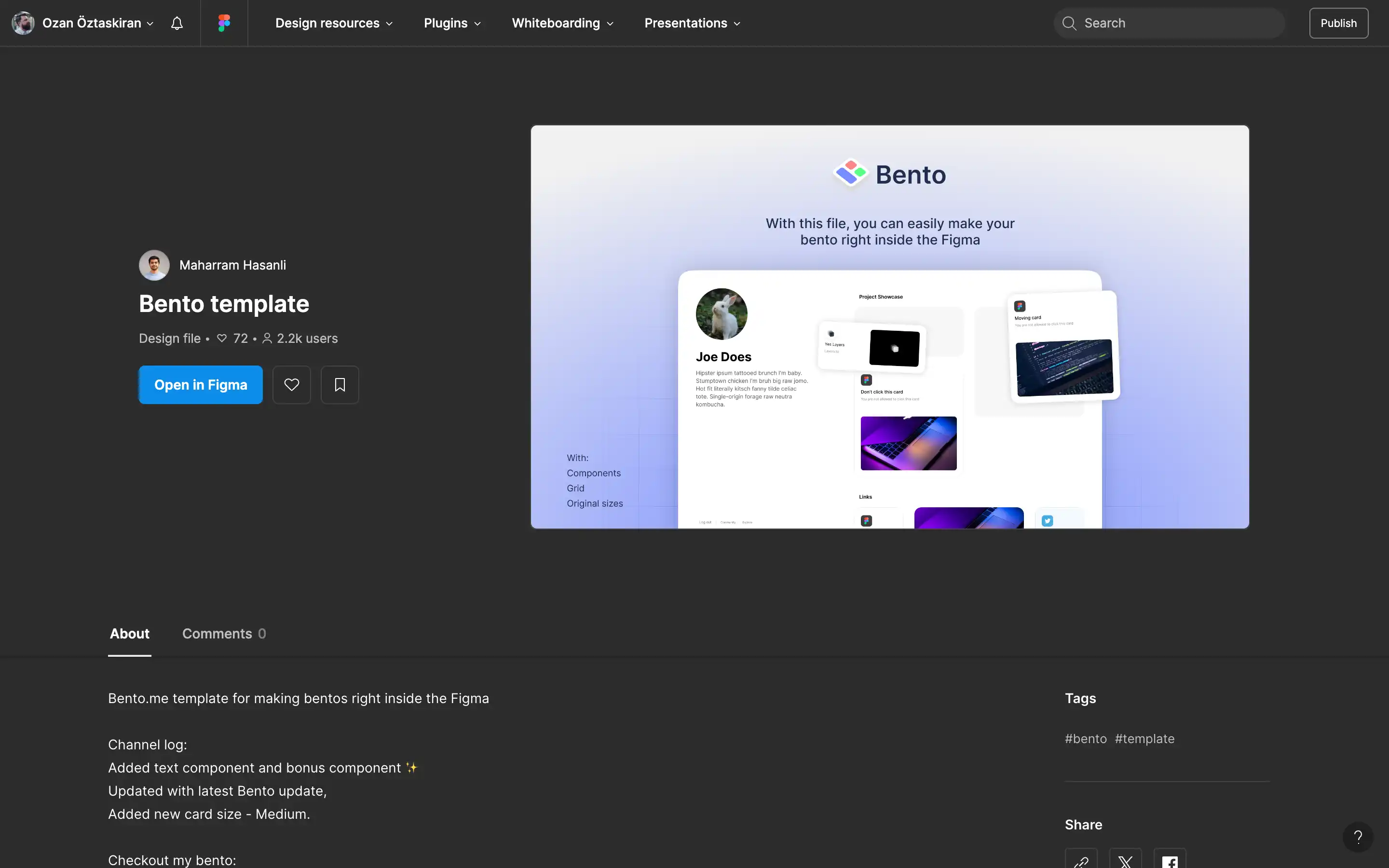Open the Maharram Hasanli author link
Viewport: 1389px width, 868px height.
click(232, 265)
